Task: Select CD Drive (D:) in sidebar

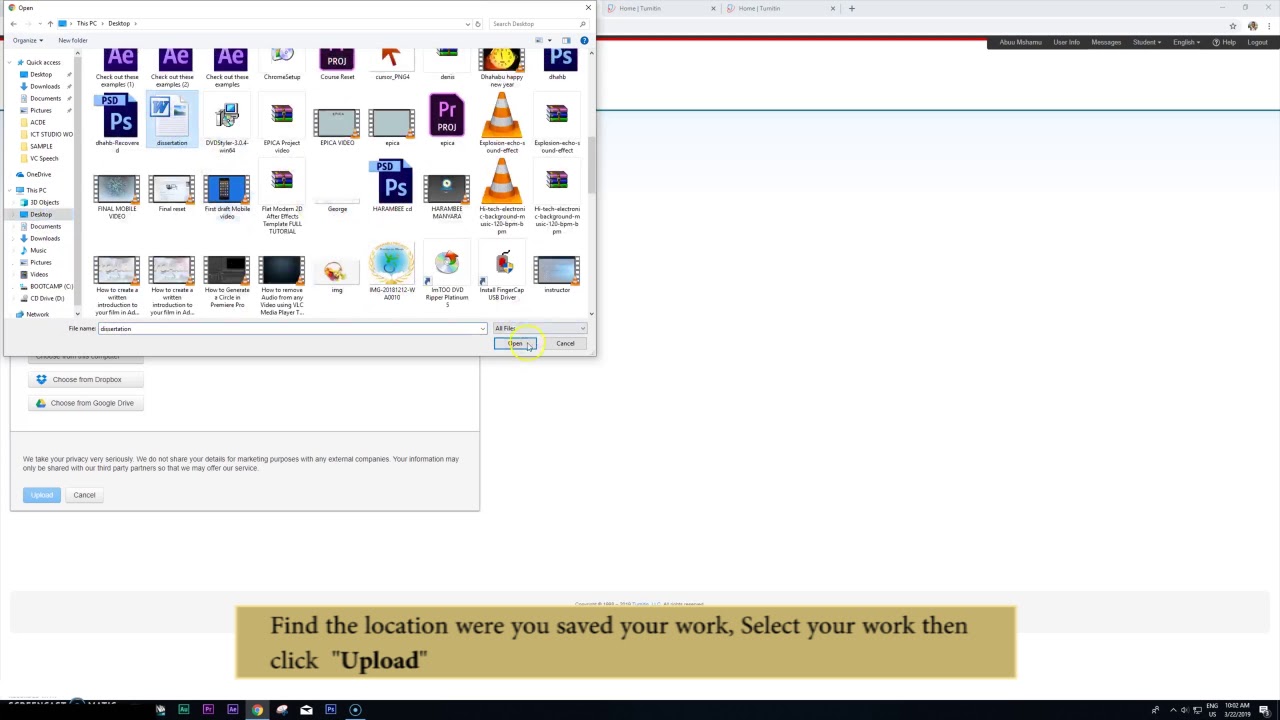Action: 47,298
